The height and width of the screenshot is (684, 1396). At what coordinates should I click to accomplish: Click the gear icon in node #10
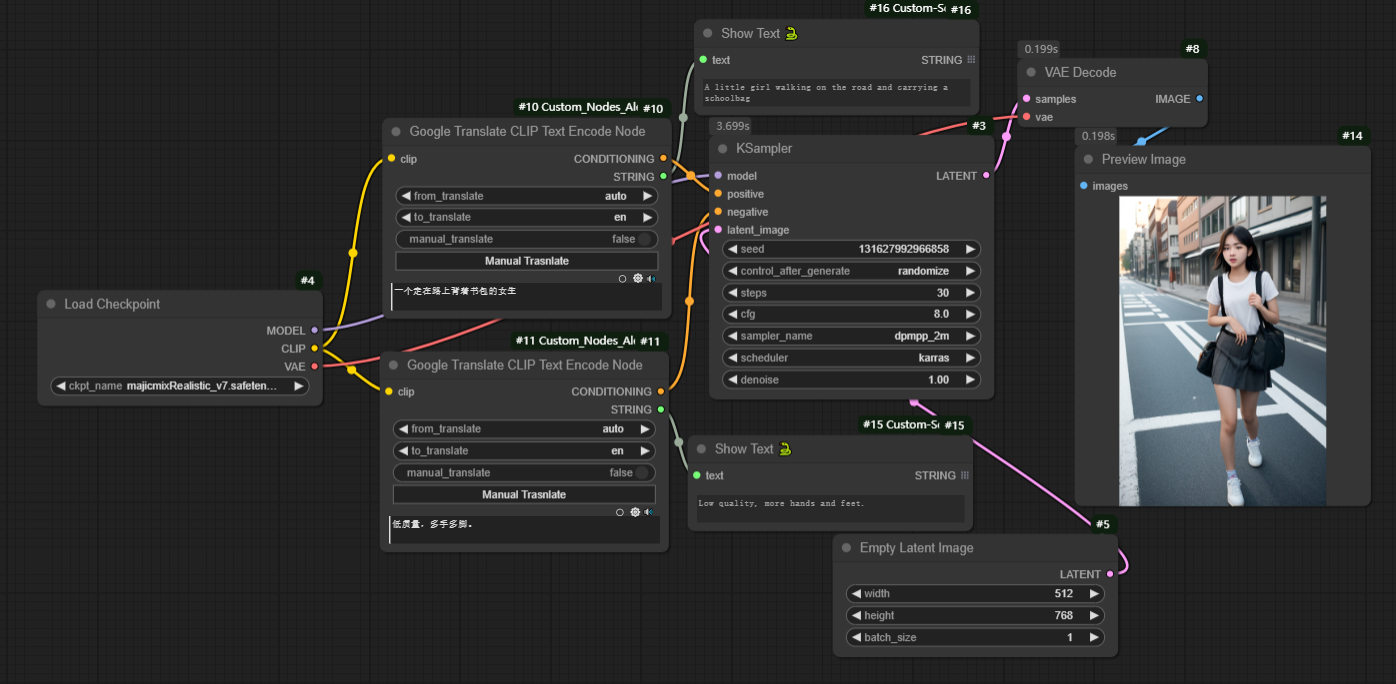pyautogui.click(x=637, y=279)
